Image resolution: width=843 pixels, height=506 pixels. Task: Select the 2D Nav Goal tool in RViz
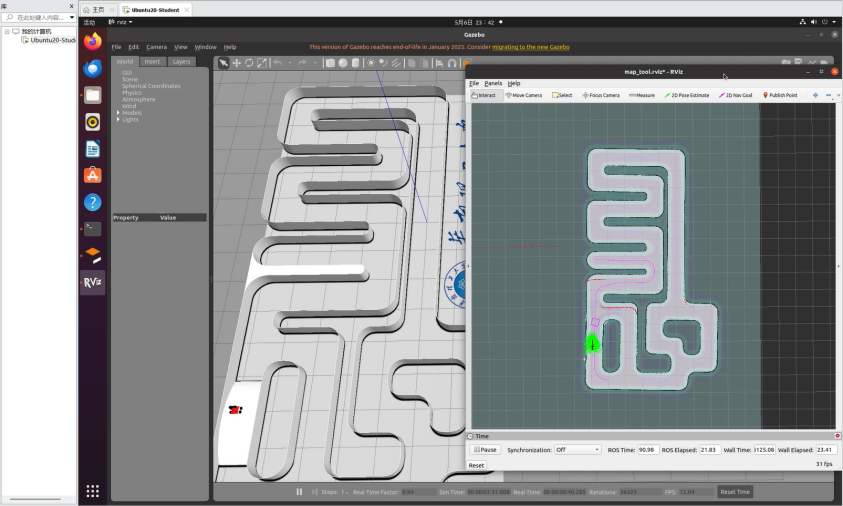[x=735, y=95]
